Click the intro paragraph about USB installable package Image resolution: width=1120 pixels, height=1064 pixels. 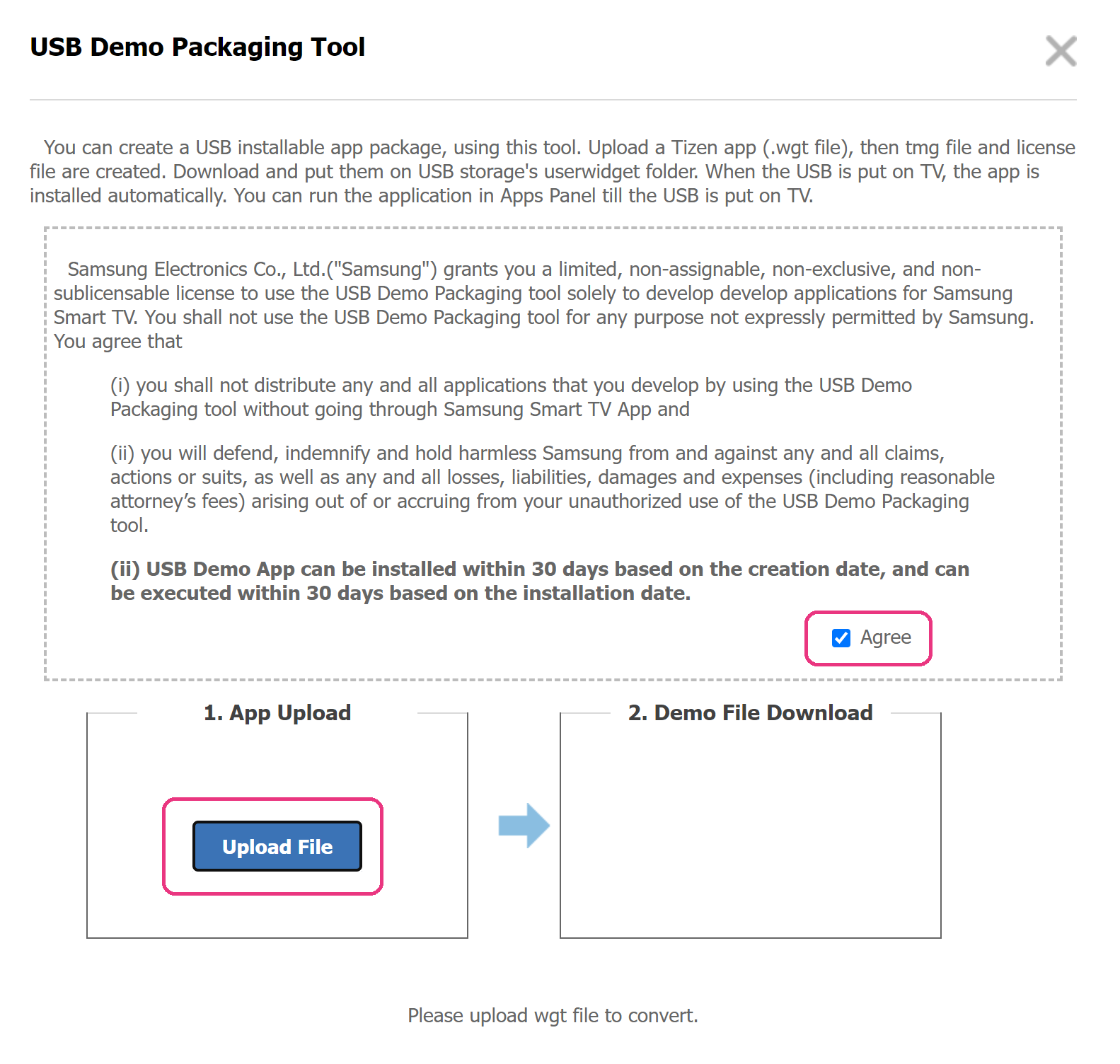[552, 171]
